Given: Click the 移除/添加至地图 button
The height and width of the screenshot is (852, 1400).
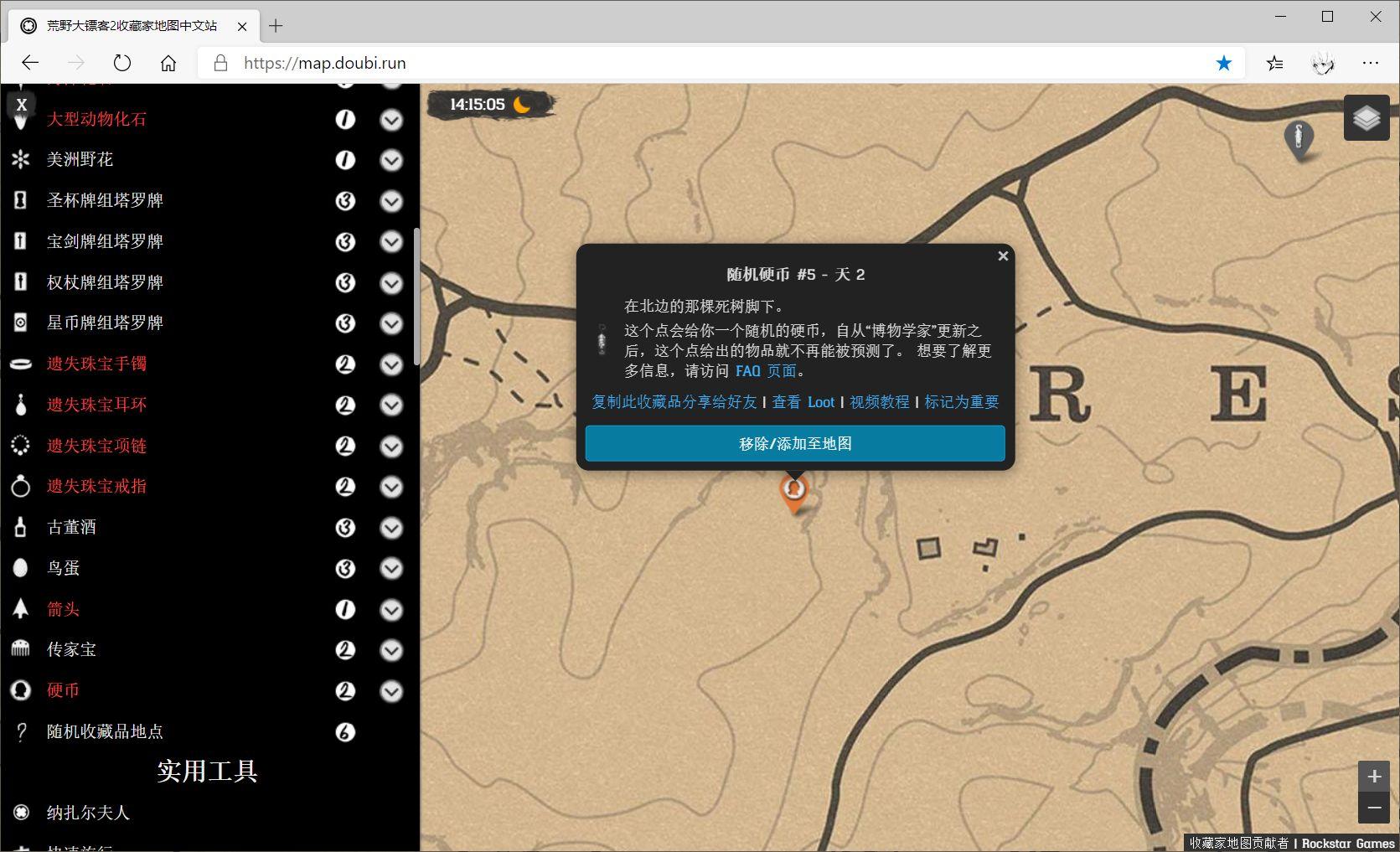Looking at the screenshot, I should click(795, 443).
